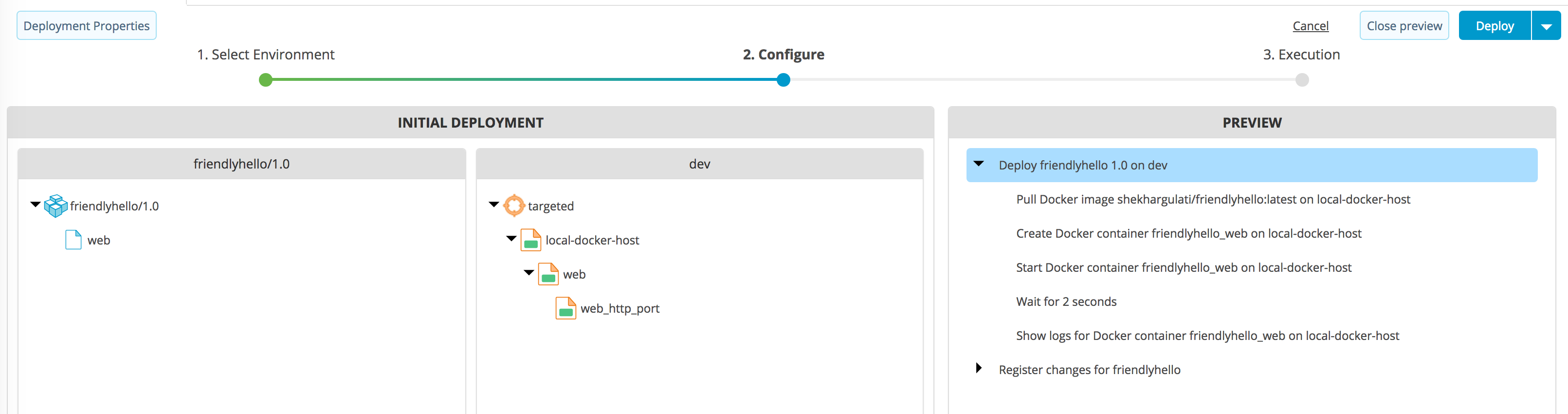Collapse the deployed web node

[x=529, y=273]
